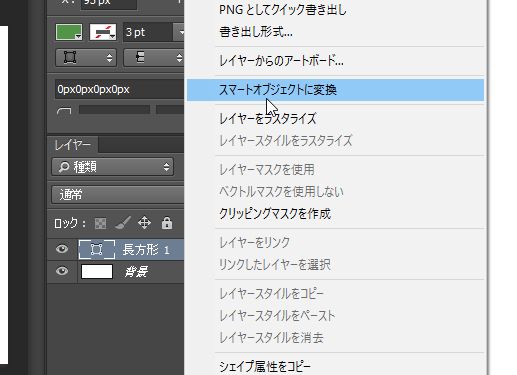Click the 長方形 1 layer thumbnail
The width and height of the screenshot is (517, 375).
pyautogui.click(x=97, y=249)
